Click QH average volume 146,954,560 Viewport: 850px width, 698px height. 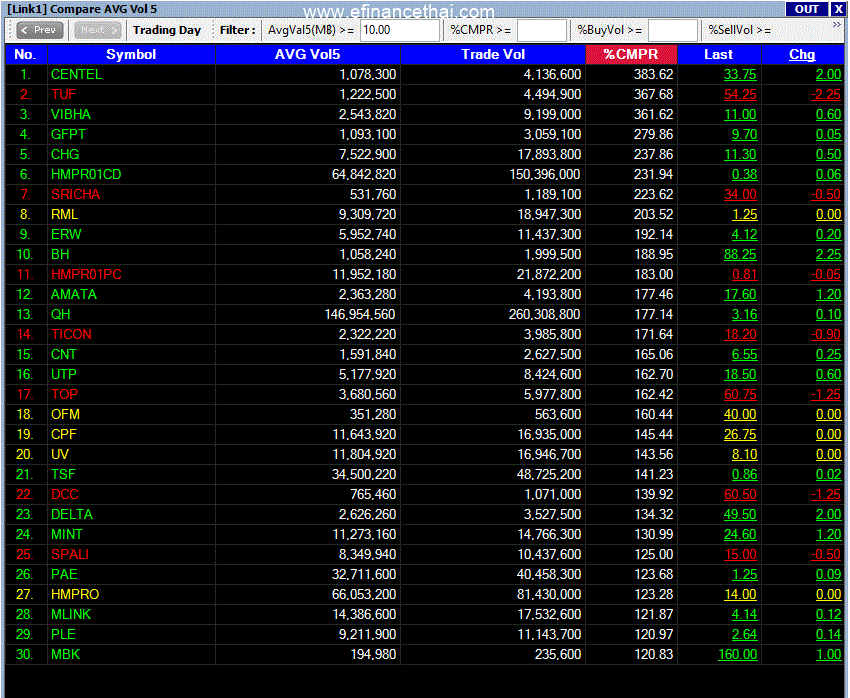pos(360,314)
